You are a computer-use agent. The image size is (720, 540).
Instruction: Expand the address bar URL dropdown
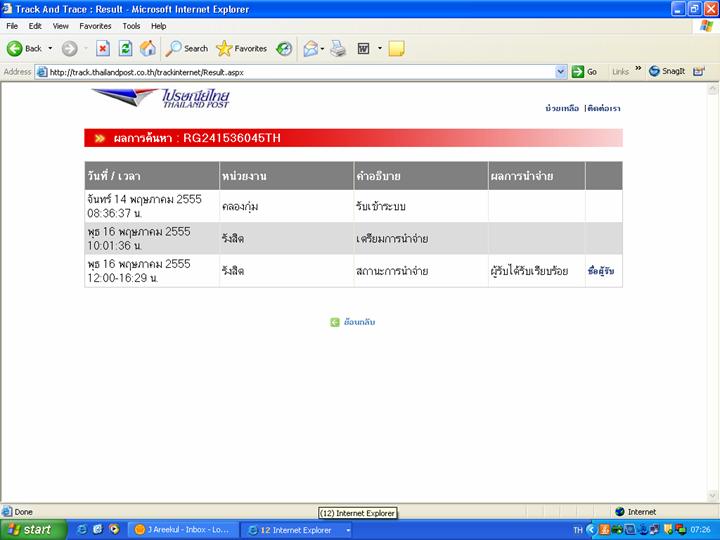pyautogui.click(x=561, y=72)
